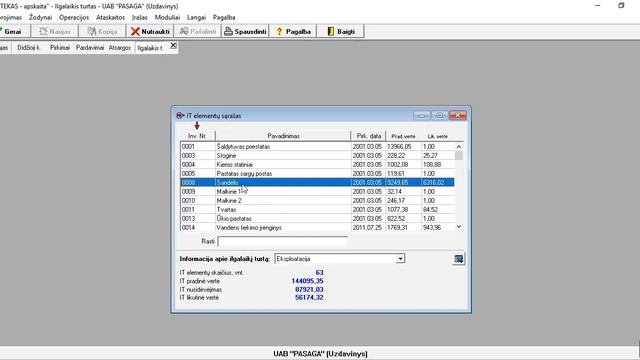Open the Ataskaitos menu
640x360 pixels.
(111, 18)
